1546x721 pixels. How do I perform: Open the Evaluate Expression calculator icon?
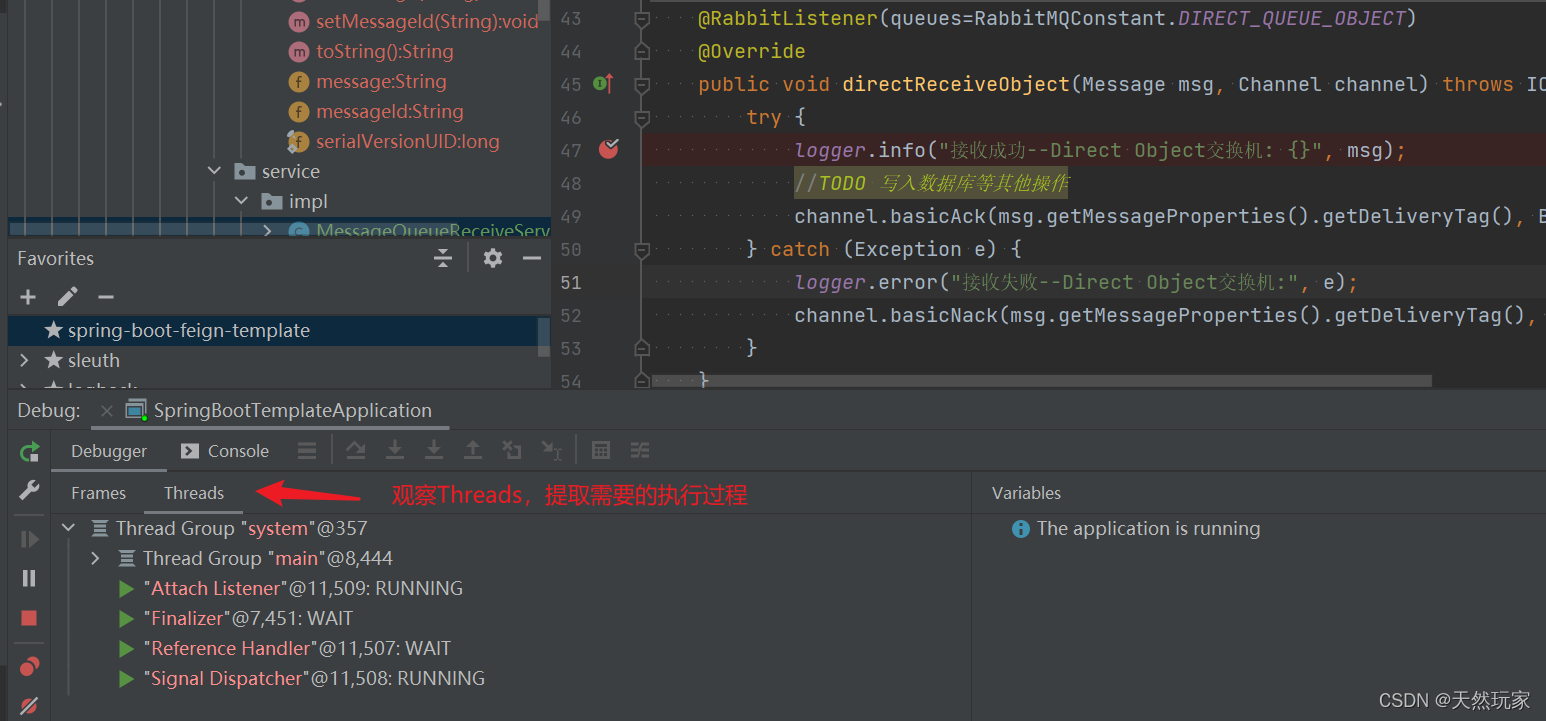pos(600,451)
